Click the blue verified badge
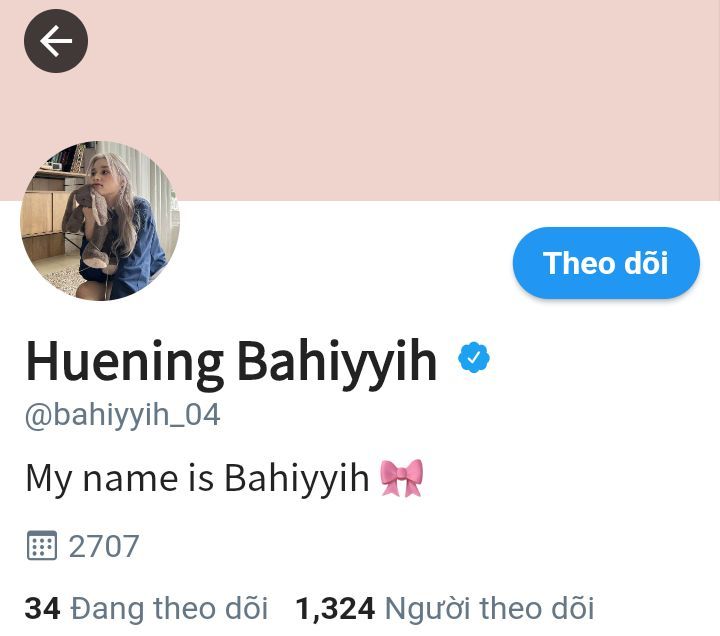The width and height of the screenshot is (720, 636). 474,357
